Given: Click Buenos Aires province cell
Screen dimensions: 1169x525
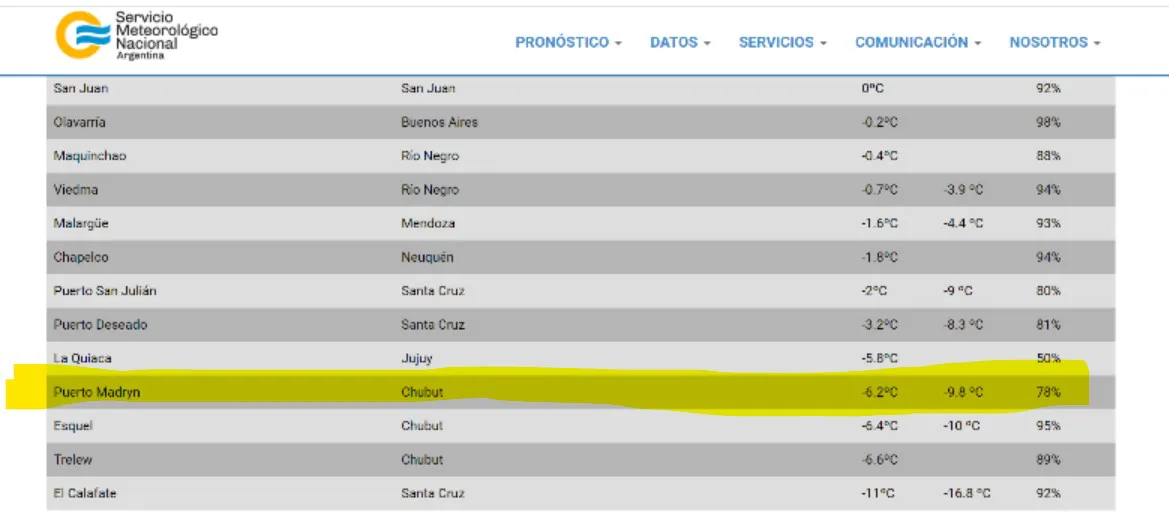Looking at the screenshot, I should pyautogui.click(x=439, y=122).
